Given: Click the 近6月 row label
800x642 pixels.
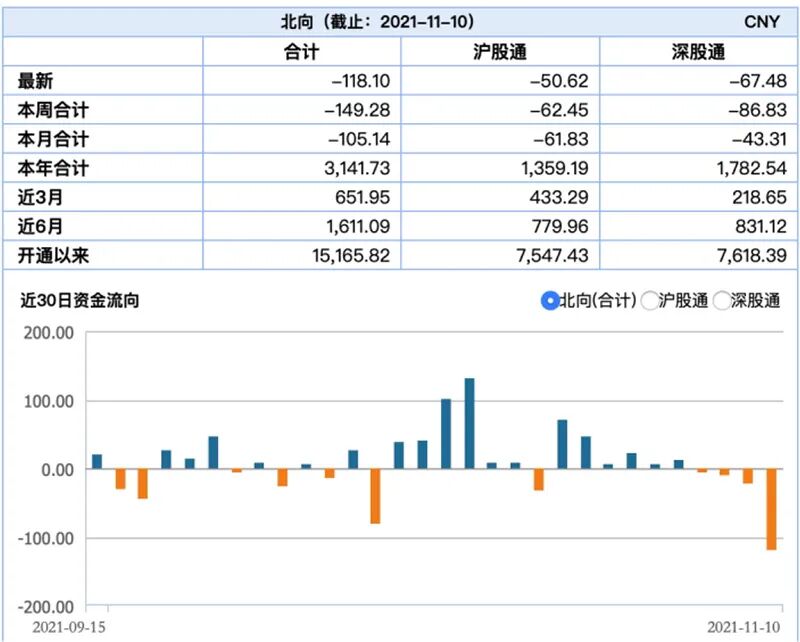Looking at the screenshot, I should 40,226.
